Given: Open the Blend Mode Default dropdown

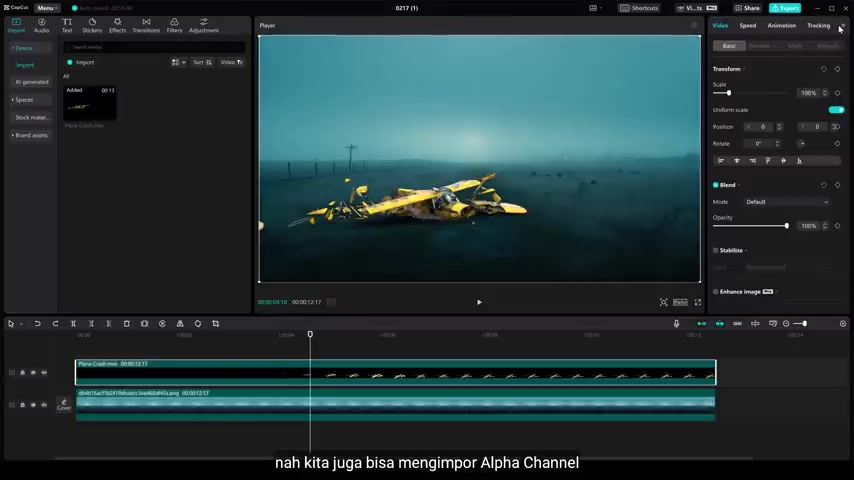Looking at the screenshot, I should coord(787,202).
